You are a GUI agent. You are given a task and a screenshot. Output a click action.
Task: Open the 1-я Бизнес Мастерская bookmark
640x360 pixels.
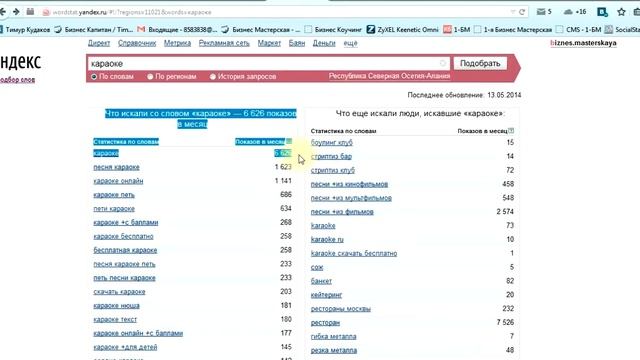pos(513,29)
